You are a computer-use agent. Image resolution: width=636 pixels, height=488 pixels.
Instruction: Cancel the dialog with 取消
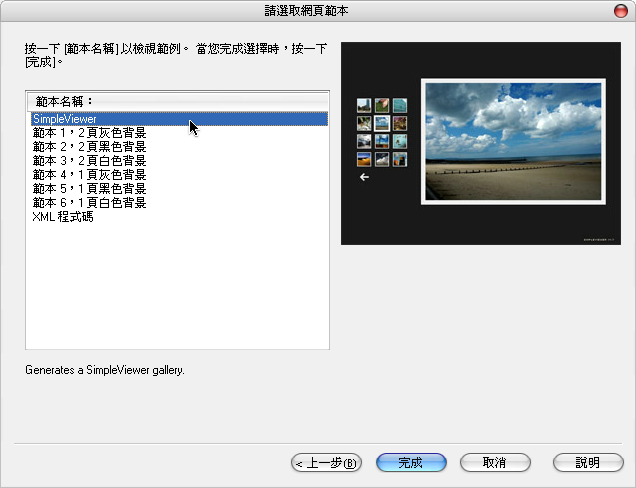click(x=495, y=462)
